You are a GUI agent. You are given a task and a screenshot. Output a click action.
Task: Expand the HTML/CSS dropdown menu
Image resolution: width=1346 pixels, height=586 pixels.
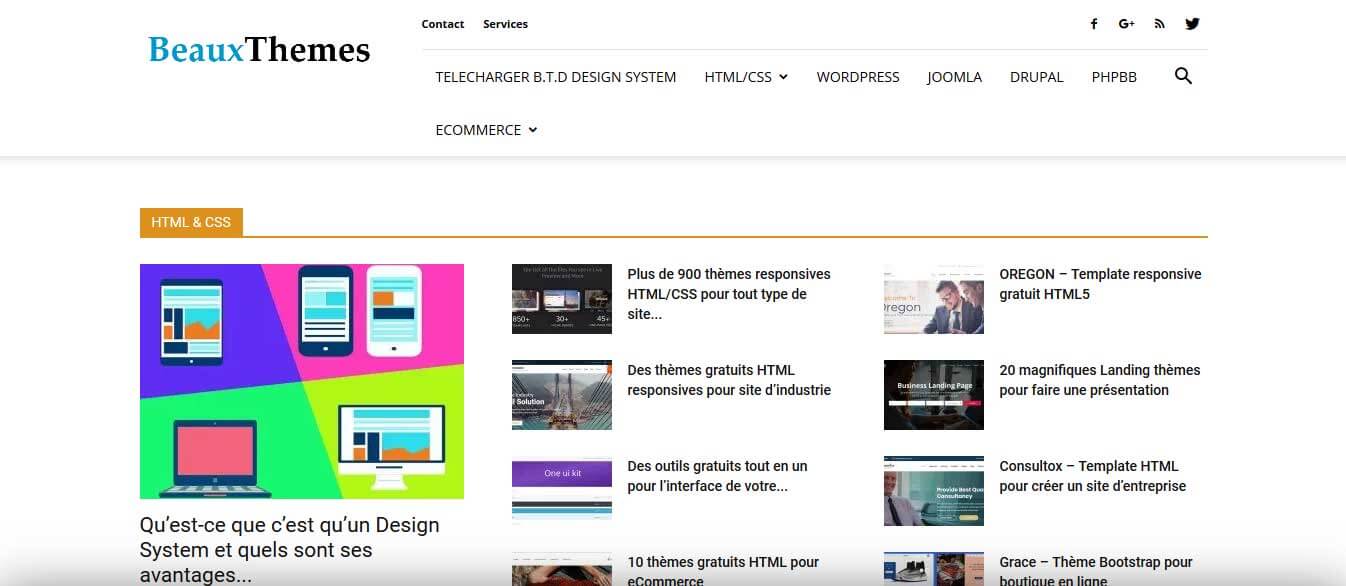coord(746,77)
